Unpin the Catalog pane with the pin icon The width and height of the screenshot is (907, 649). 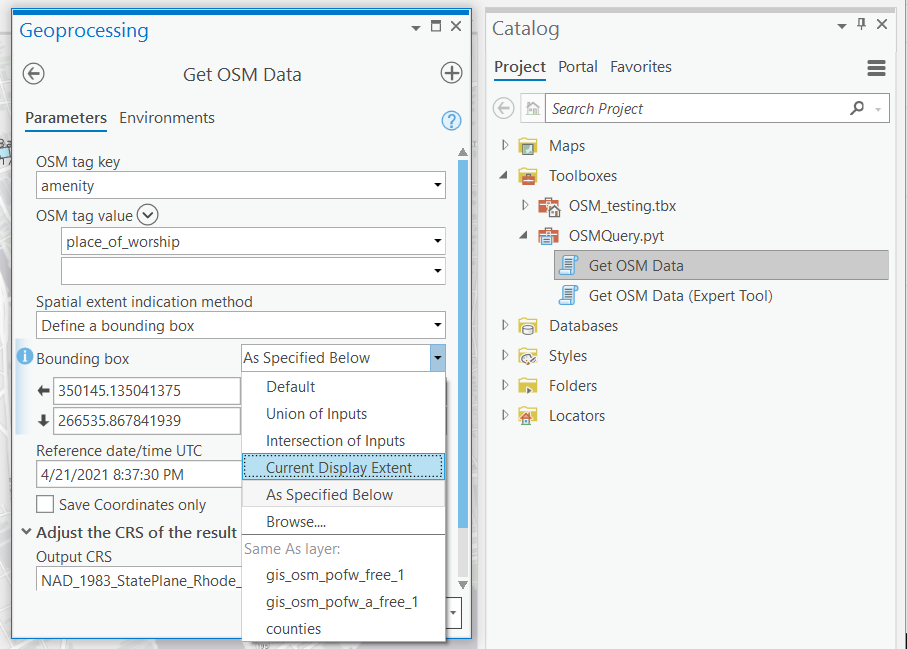click(x=862, y=24)
